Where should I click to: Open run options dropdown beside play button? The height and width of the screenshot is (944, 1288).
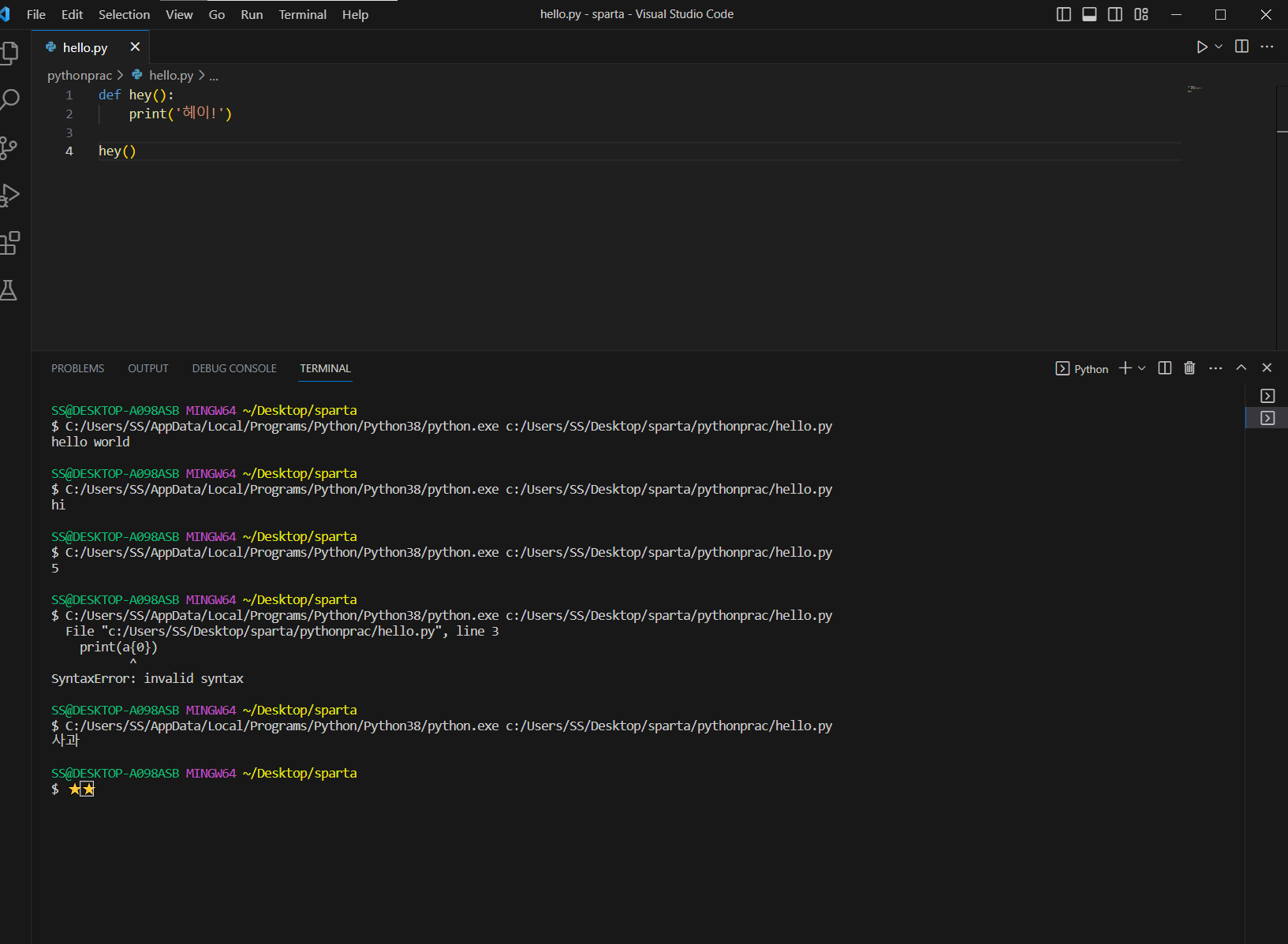1219,47
